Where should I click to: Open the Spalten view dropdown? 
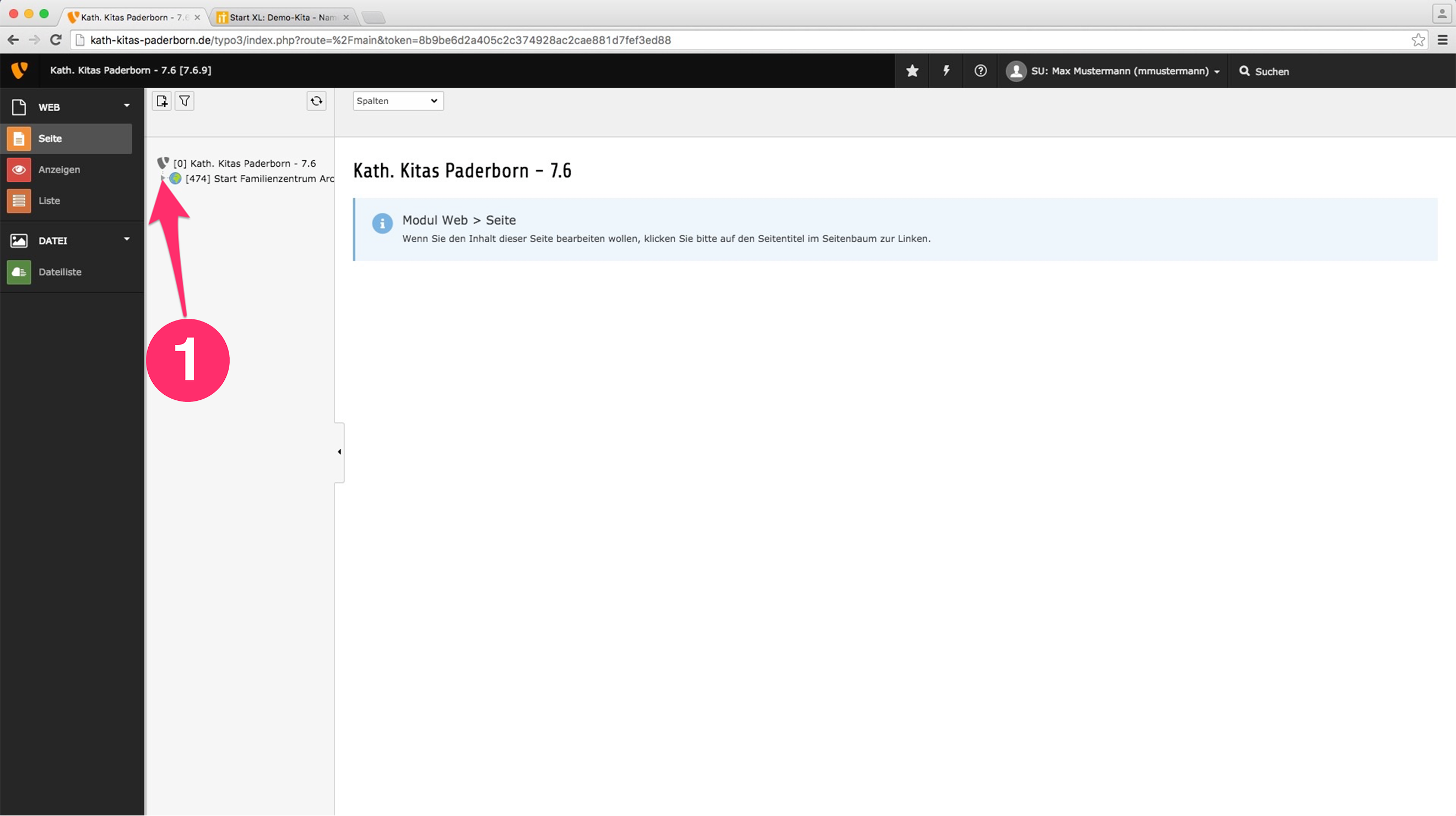(x=397, y=101)
